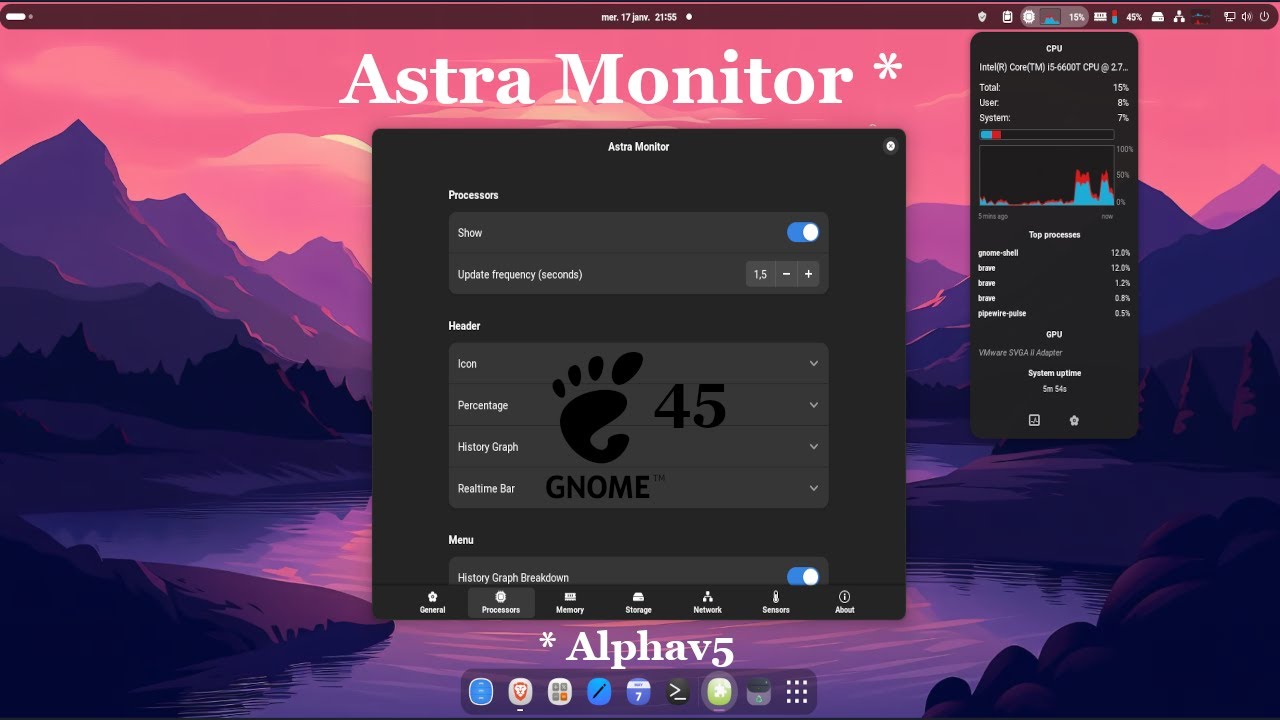This screenshot has width=1280, height=720.
Task: Open Extensions puzzle app in dock
Action: tap(720, 691)
